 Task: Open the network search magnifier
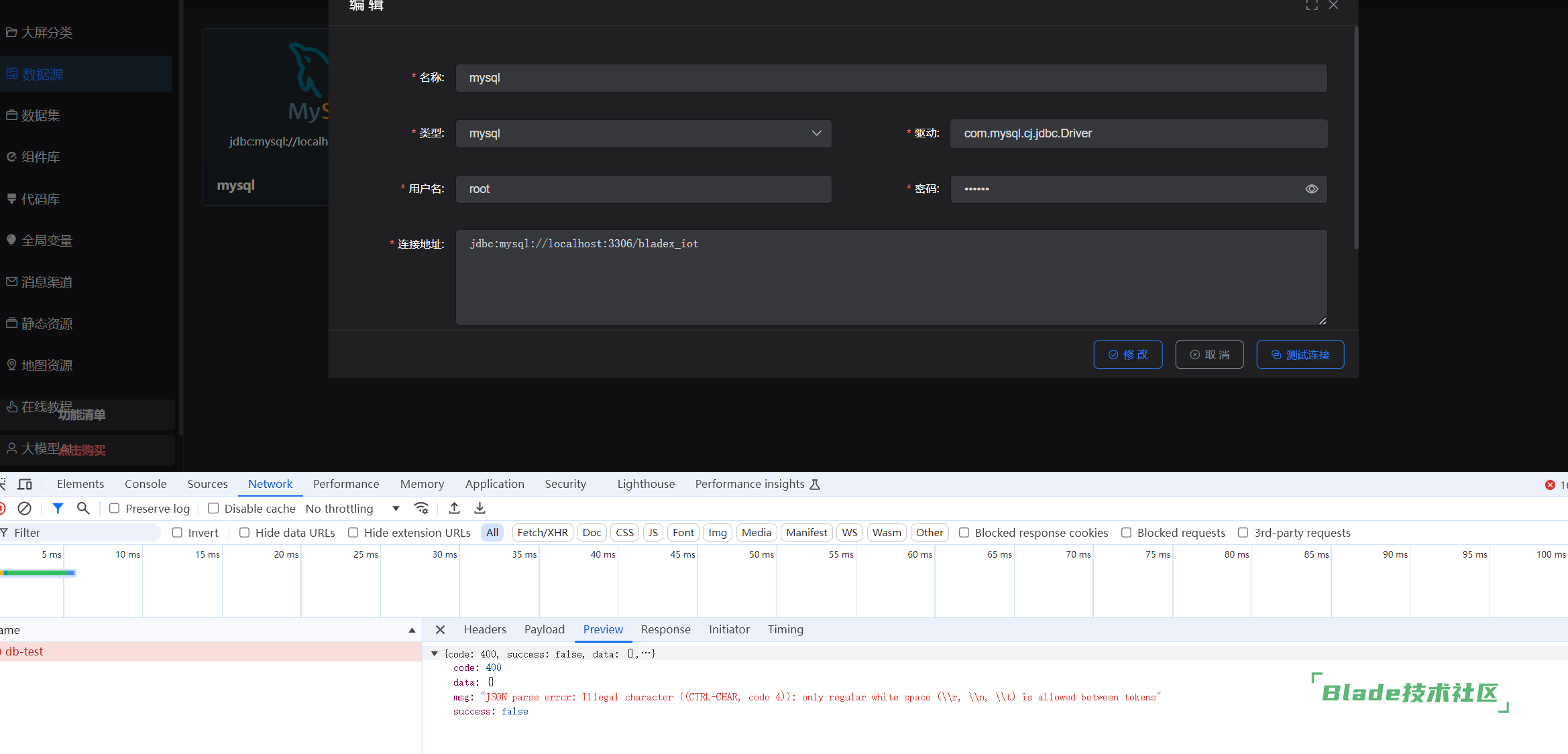[x=83, y=509]
